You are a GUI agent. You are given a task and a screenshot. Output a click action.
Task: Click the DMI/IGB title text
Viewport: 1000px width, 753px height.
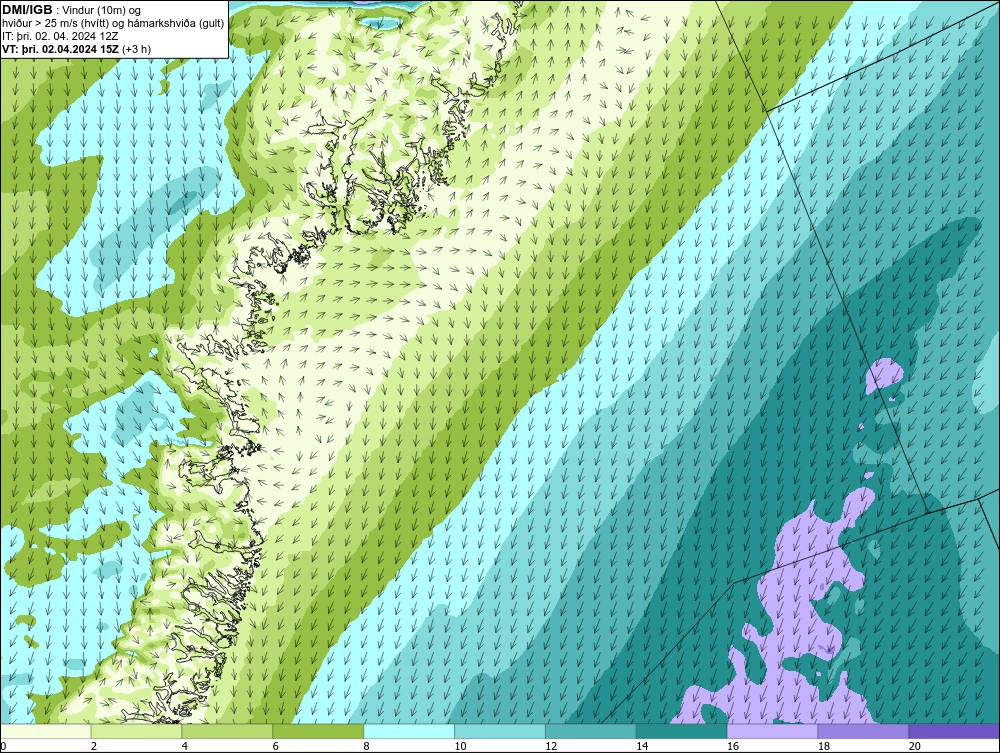coord(27,10)
